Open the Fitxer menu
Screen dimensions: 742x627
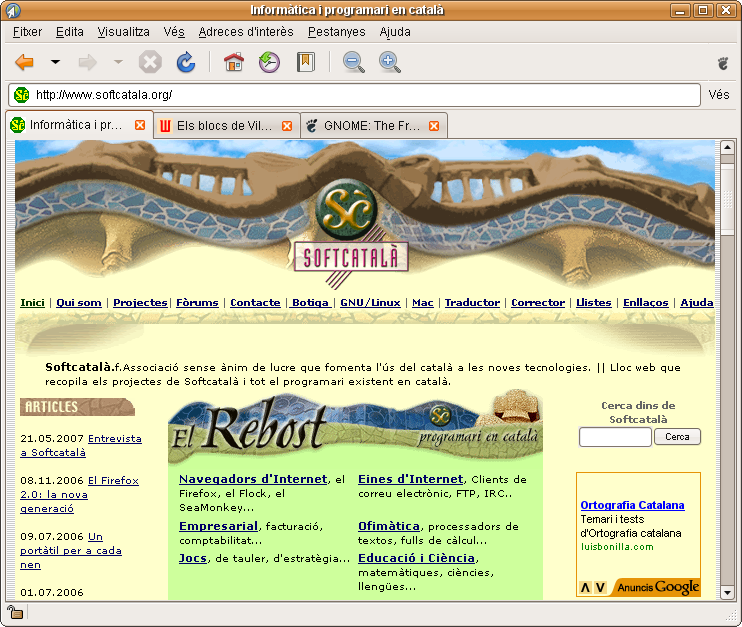tap(27, 32)
